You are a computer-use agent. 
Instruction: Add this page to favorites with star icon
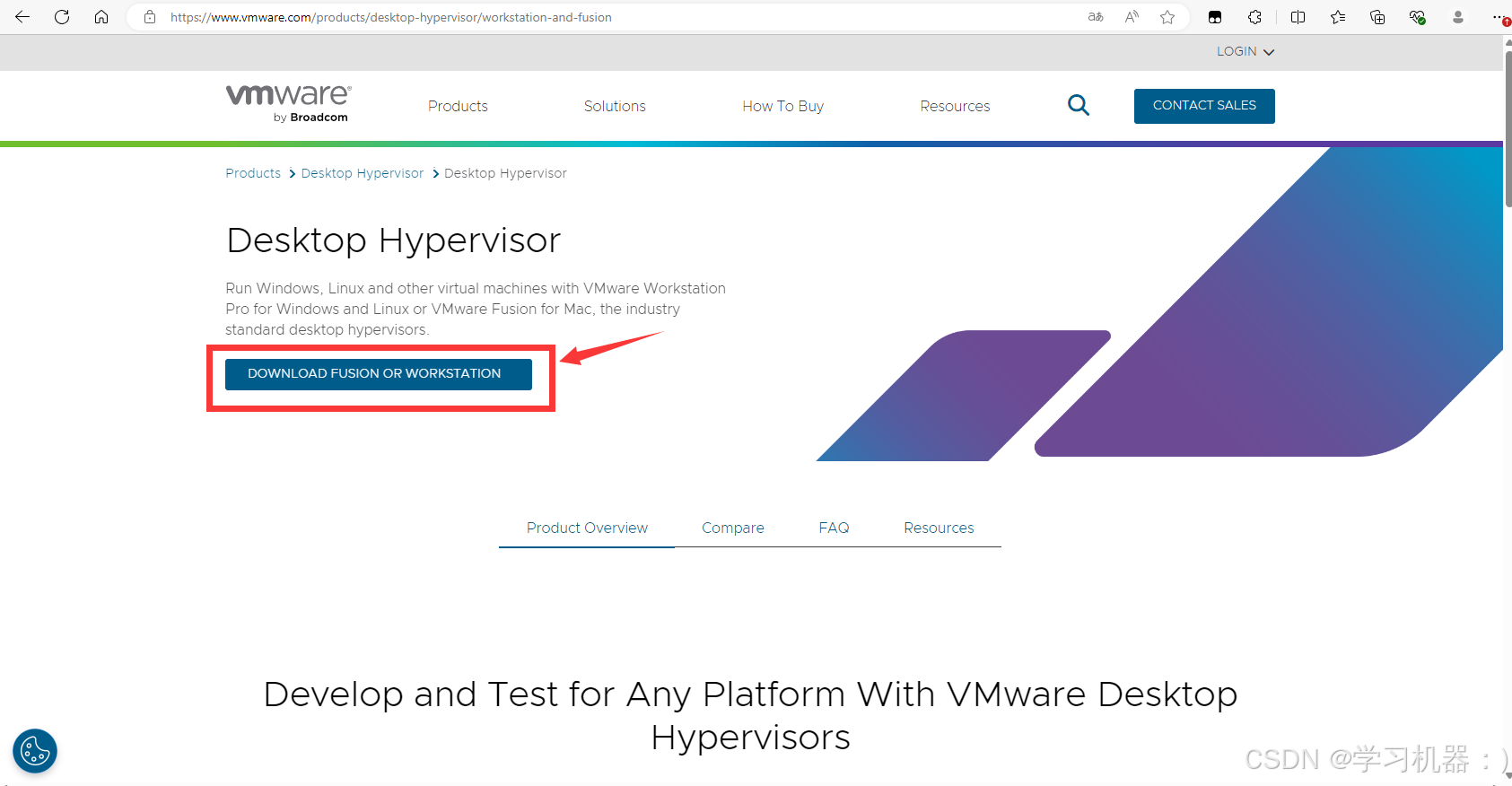point(1167,17)
